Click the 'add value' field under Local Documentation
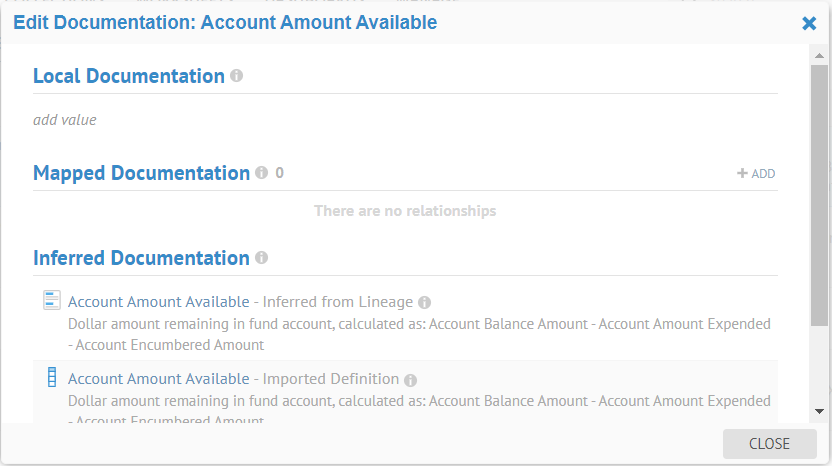Viewport: 832px width, 466px height. tap(65, 120)
